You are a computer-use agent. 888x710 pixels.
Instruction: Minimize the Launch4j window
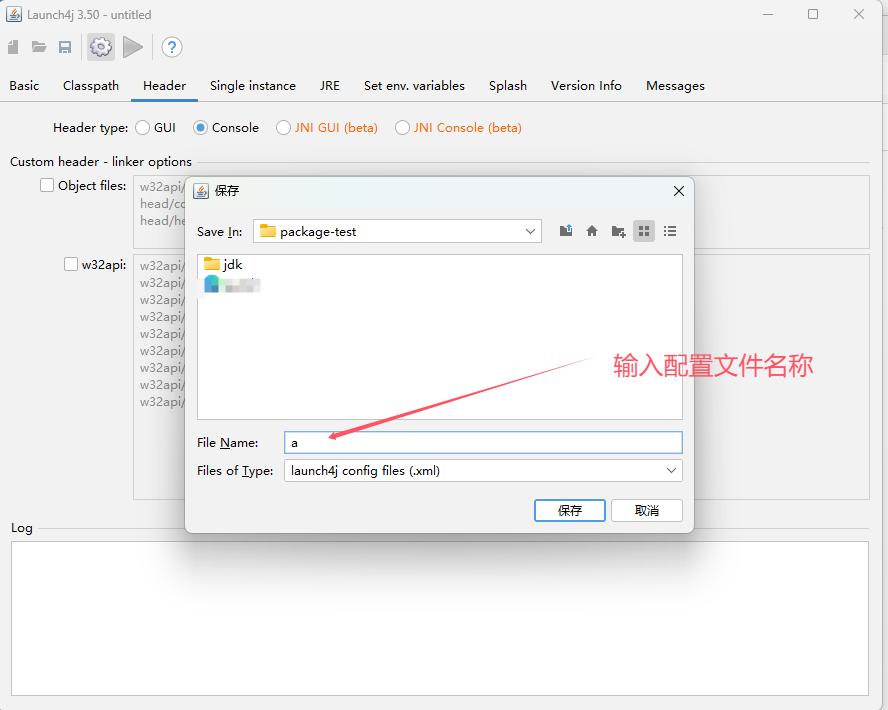click(x=768, y=14)
